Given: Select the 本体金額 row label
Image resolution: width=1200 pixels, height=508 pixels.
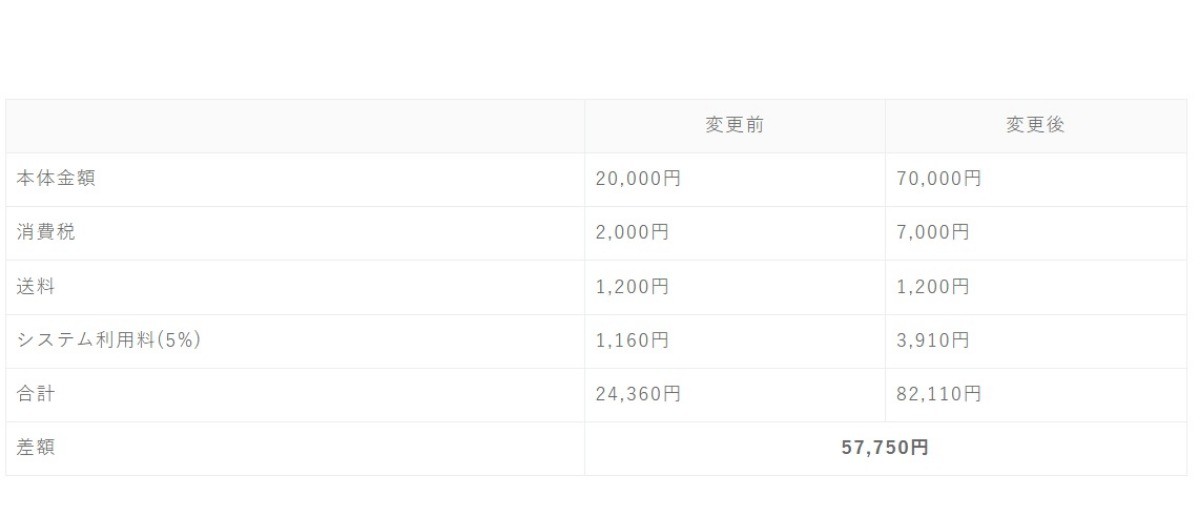Looking at the screenshot, I should point(56,179).
